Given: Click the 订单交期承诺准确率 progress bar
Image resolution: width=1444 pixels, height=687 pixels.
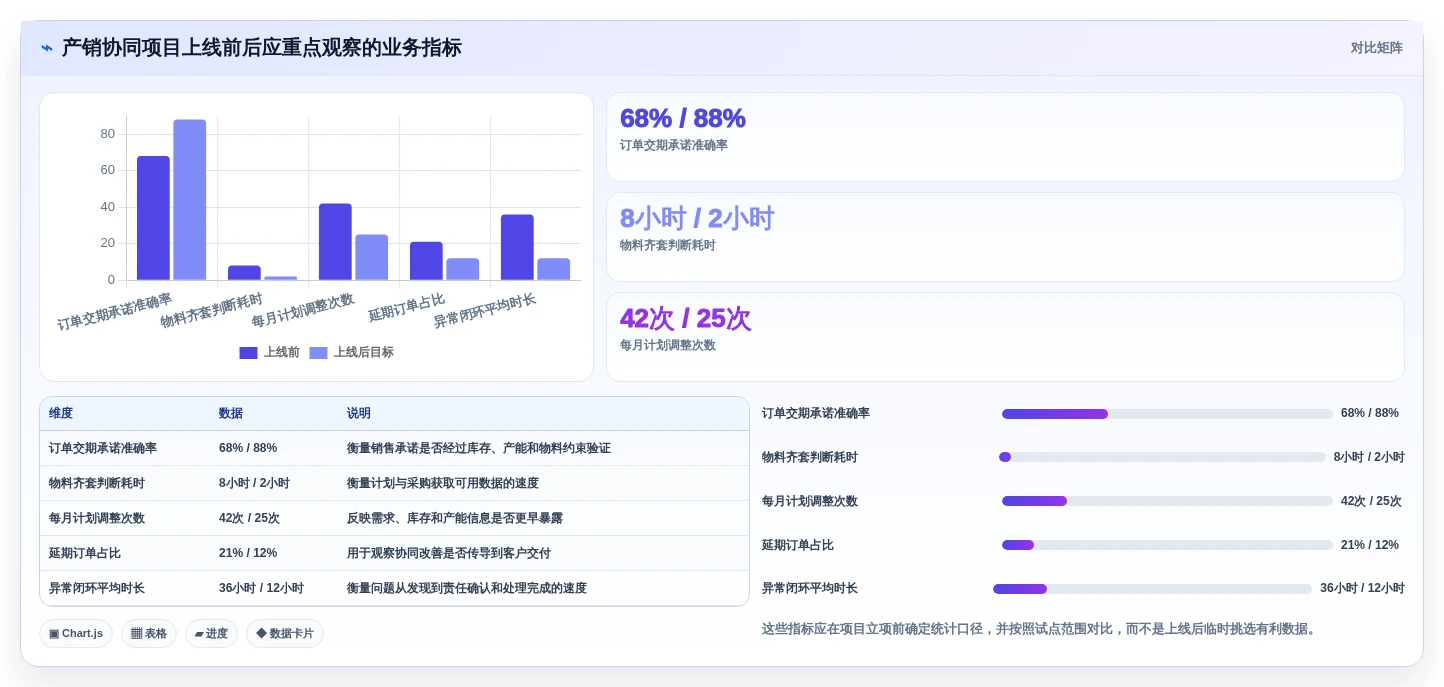Looking at the screenshot, I should (x=1167, y=414).
